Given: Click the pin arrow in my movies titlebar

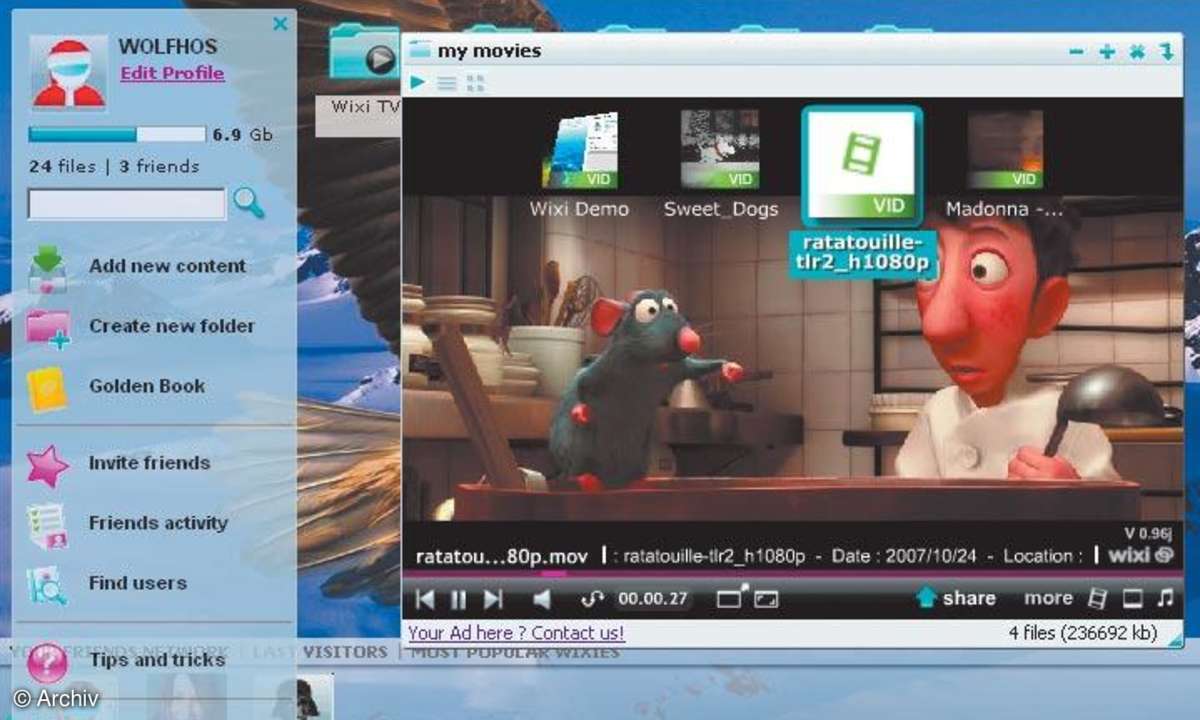Looking at the screenshot, I should [x=1166, y=51].
